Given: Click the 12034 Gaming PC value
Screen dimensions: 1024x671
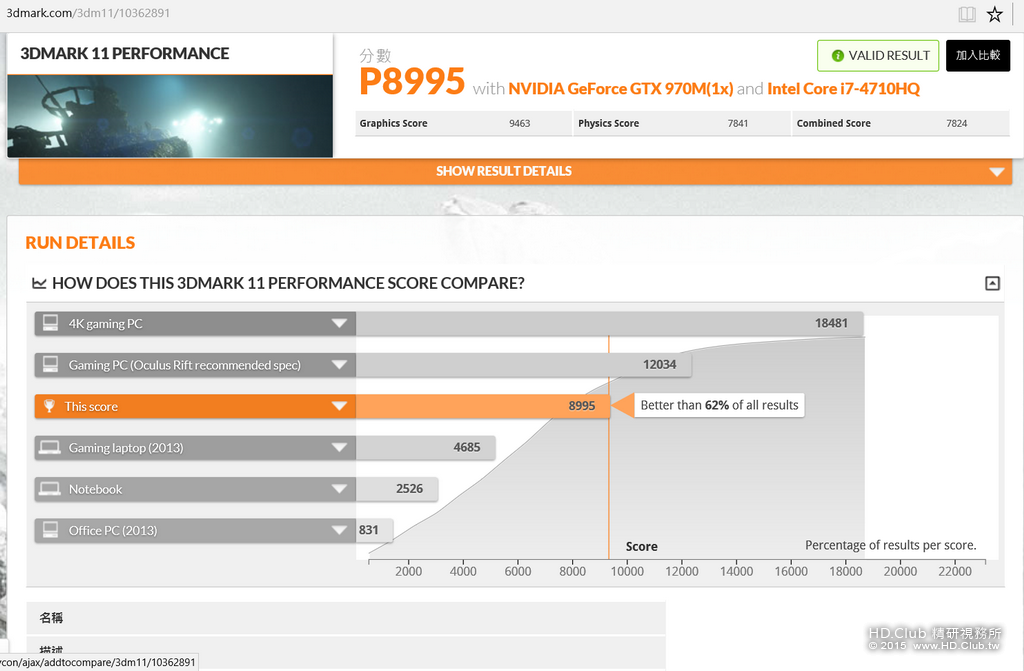Looking at the screenshot, I should (660, 365).
